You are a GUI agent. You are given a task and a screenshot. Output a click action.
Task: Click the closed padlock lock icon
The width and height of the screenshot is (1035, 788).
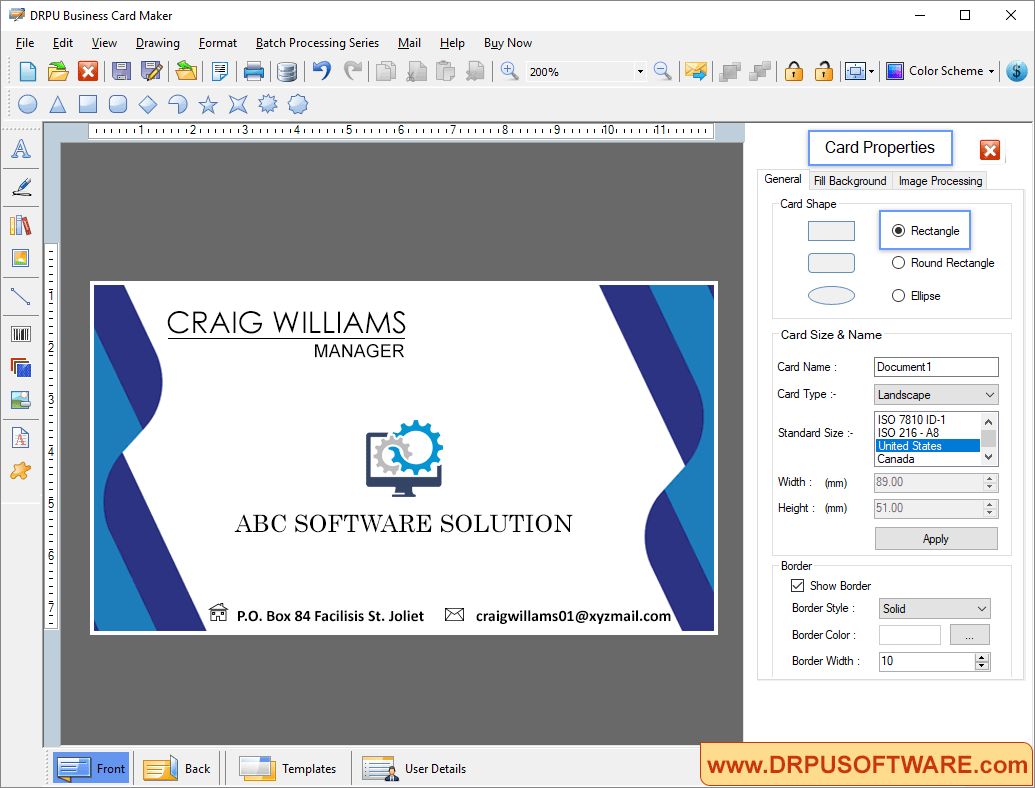(x=793, y=71)
